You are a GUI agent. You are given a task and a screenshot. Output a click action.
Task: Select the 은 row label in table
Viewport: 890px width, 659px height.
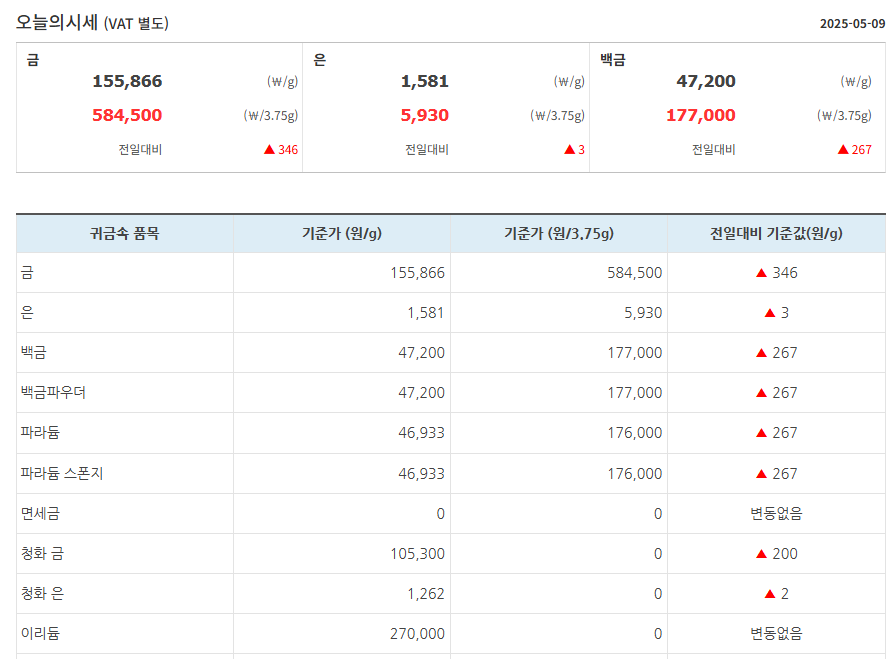point(27,312)
